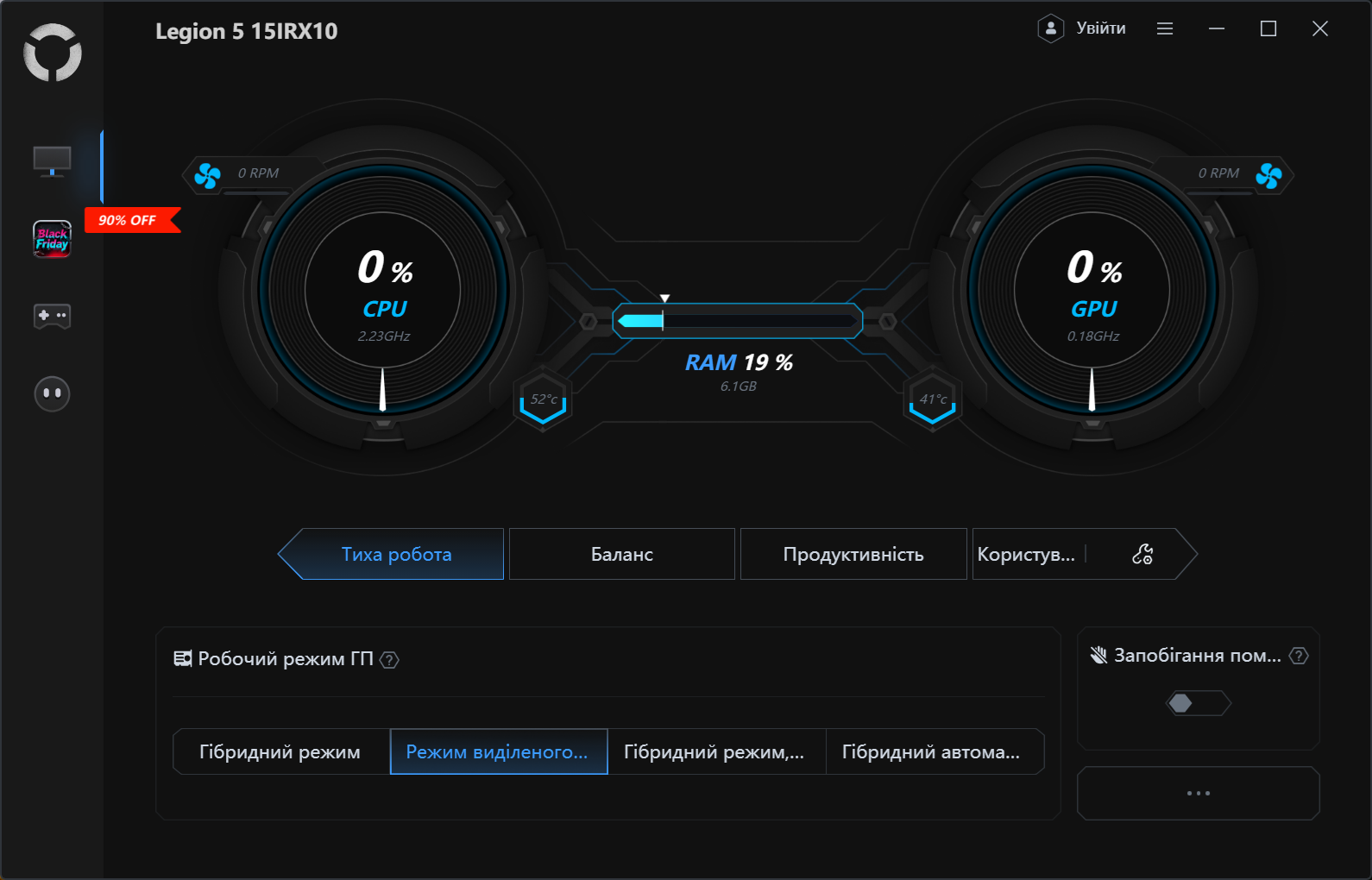
Task: Choose Режим виділеного... GPU option
Action: click(499, 751)
